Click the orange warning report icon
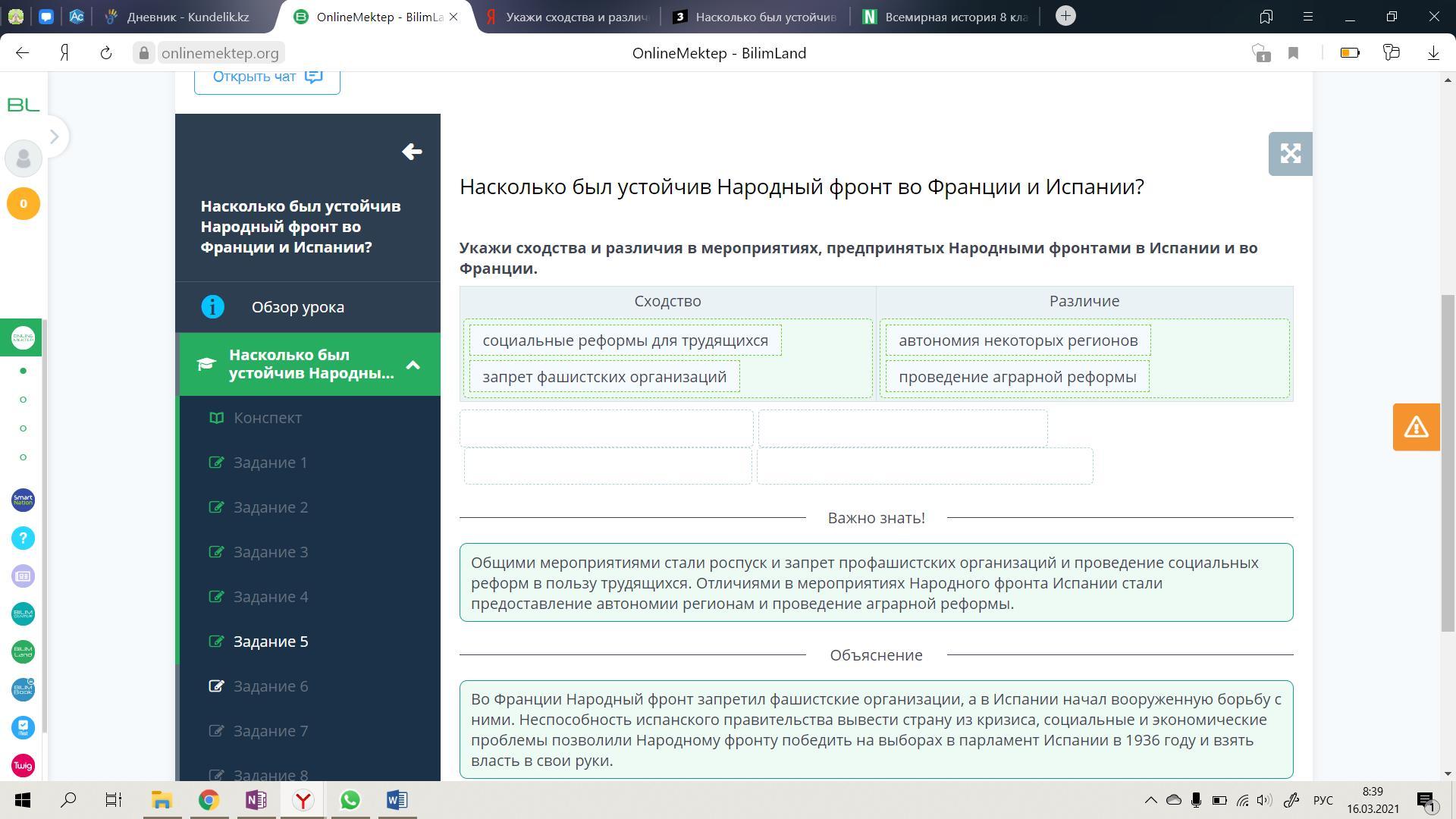The width and height of the screenshot is (1456, 819). [x=1416, y=427]
